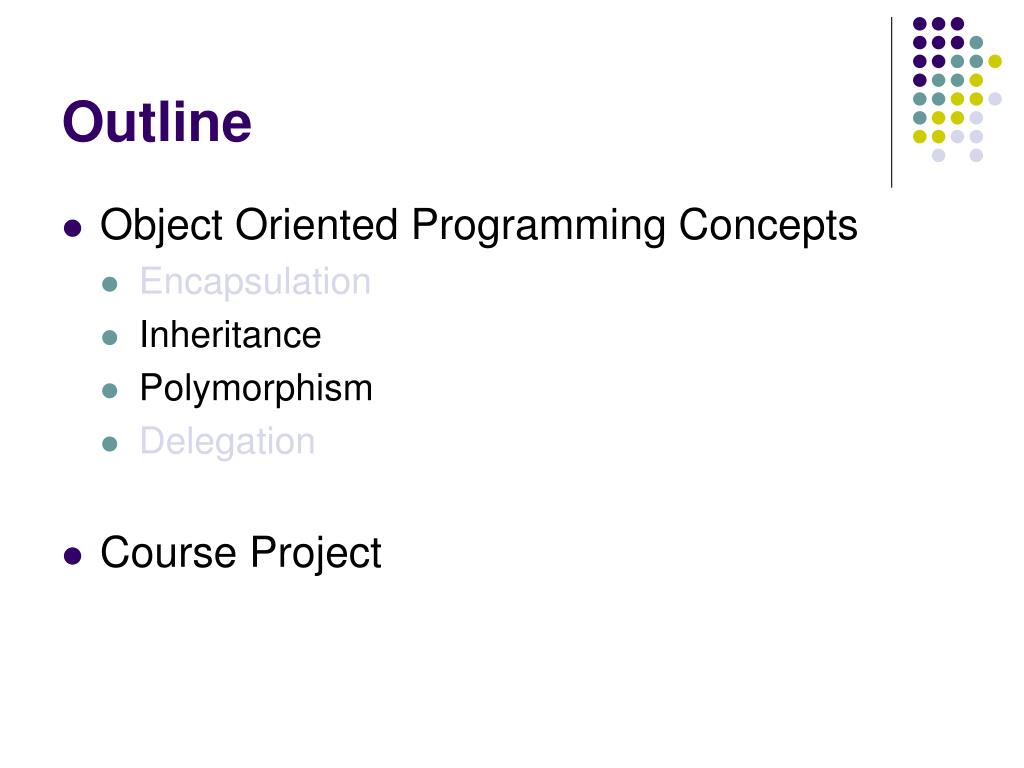Click the teal bullet beside Delegation
1024x768 pixels.
pyautogui.click(x=110, y=444)
